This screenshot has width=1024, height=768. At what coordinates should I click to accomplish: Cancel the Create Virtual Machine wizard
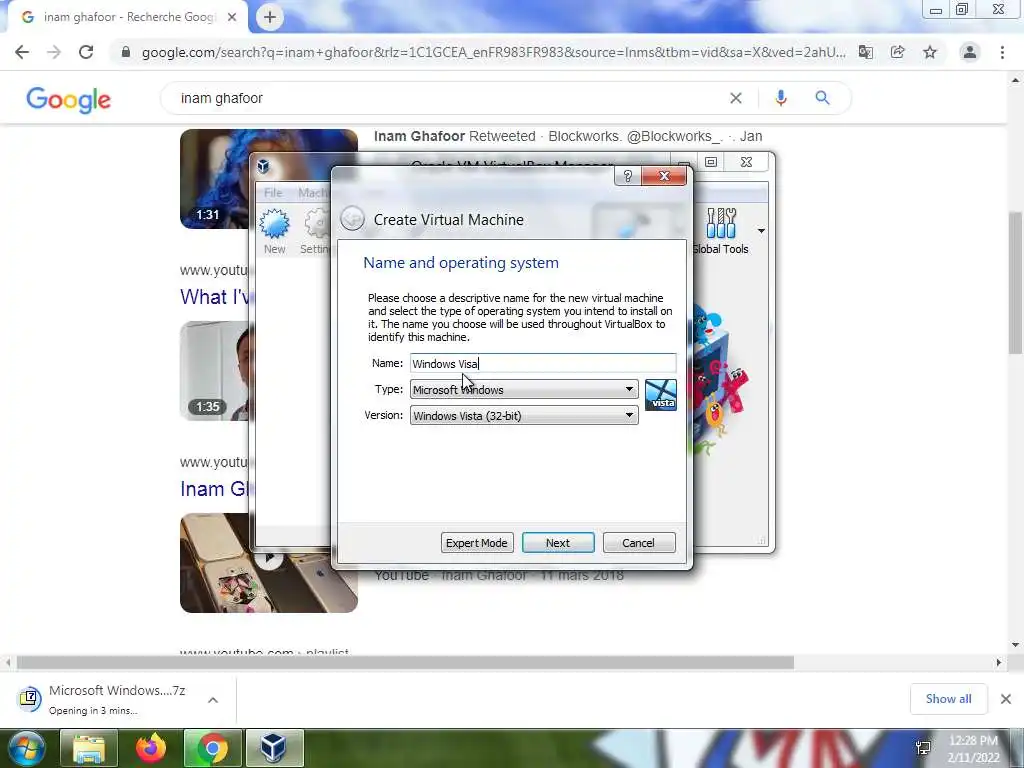[639, 543]
